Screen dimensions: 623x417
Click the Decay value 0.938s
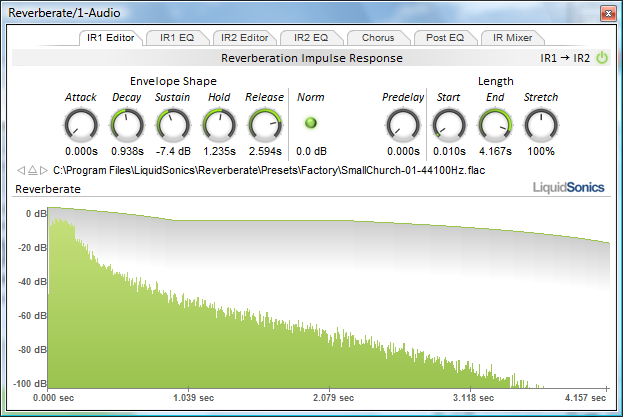(x=127, y=151)
